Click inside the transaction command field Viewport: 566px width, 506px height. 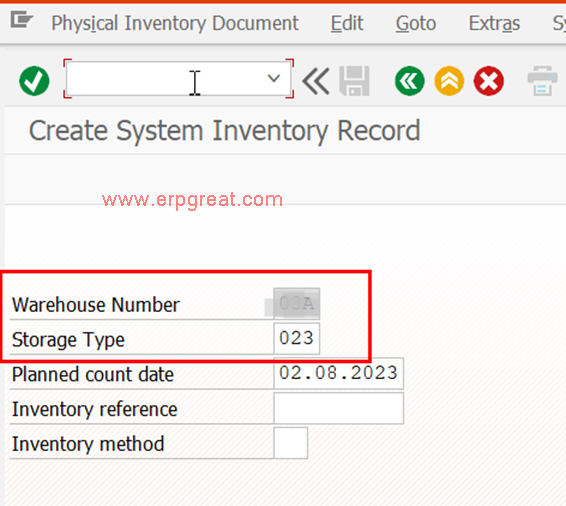click(166, 79)
